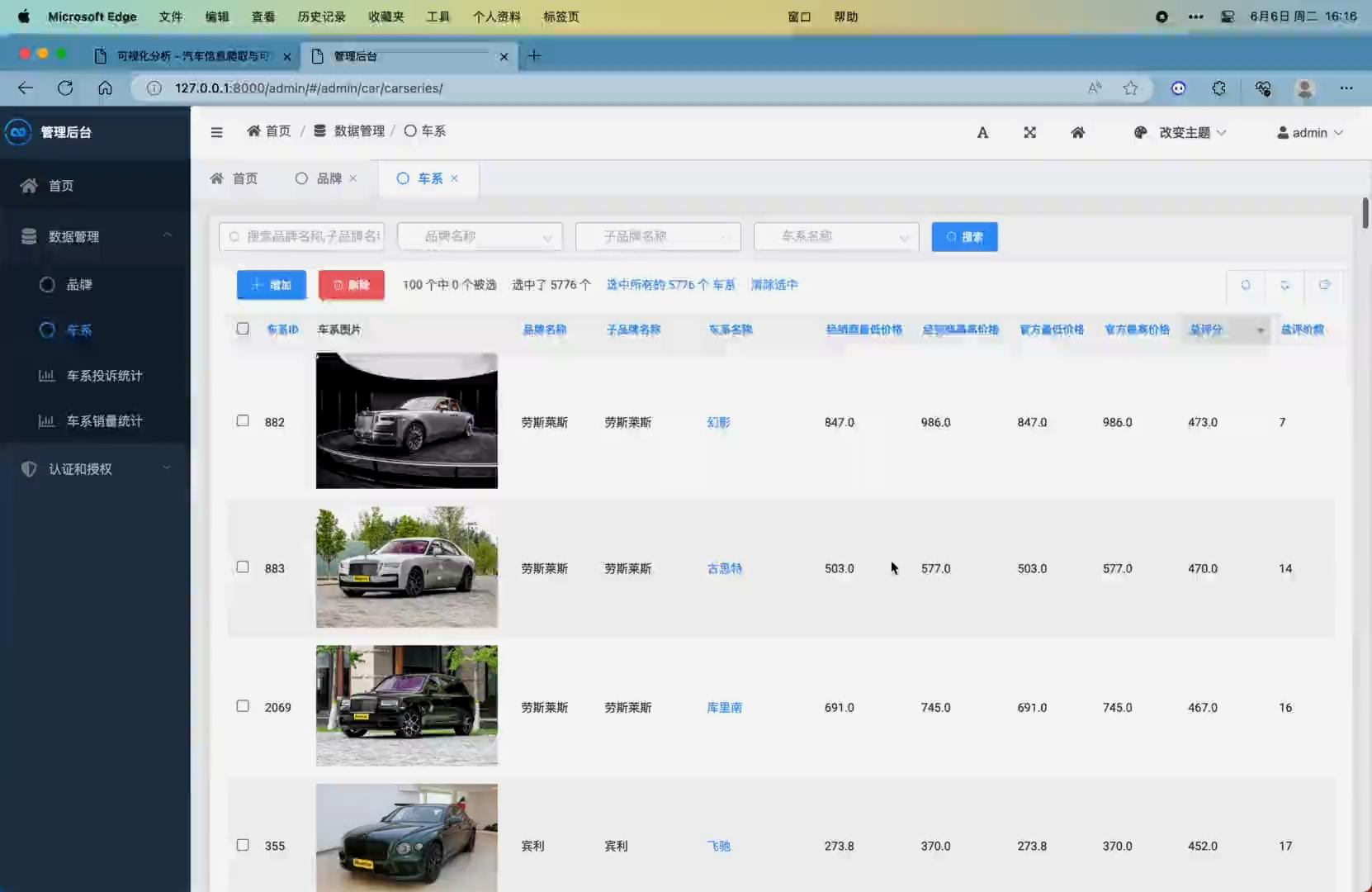Image resolution: width=1372 pixels, height=892 pixels.
Task: Click the 数据管理 breadcrumb
Action: tap(349, 131)
